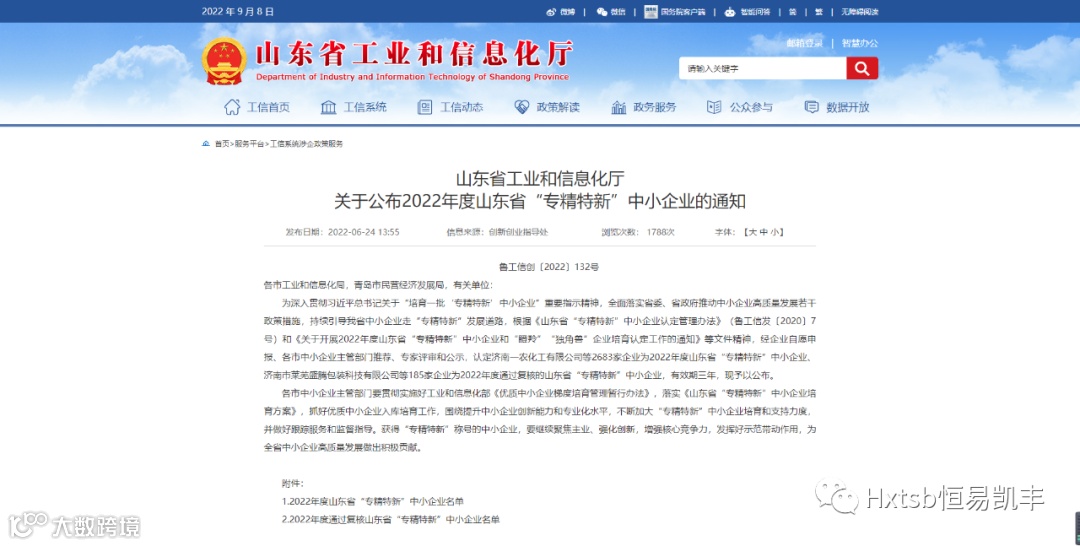
Task: Open the 数据开放 menu item
Action: (x=847, y=107)
